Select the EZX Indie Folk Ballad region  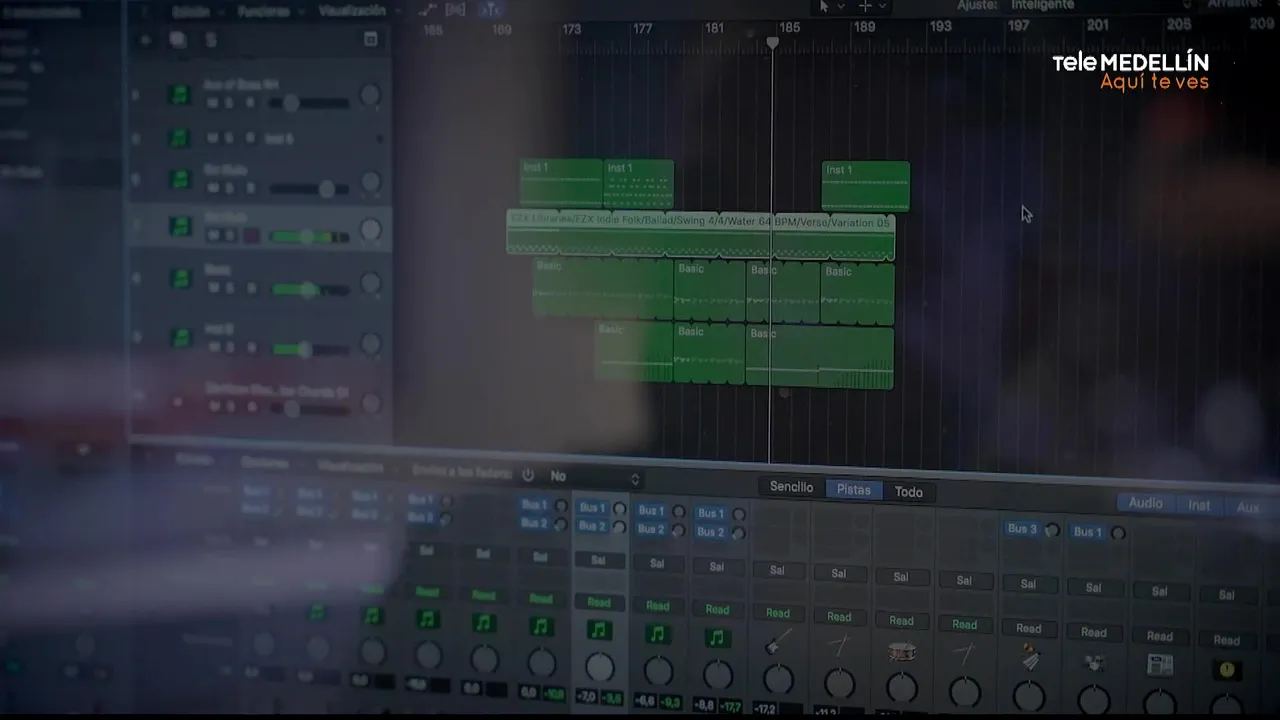pyautogui.click(x=700, y=234)
